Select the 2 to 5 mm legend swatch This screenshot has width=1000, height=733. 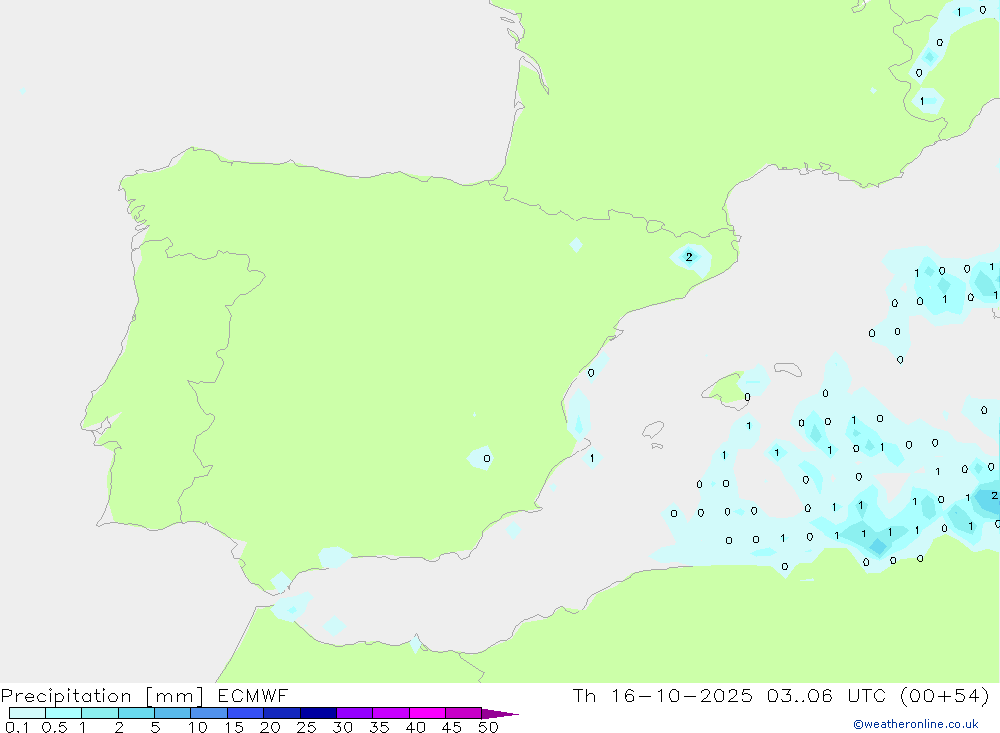136,713
